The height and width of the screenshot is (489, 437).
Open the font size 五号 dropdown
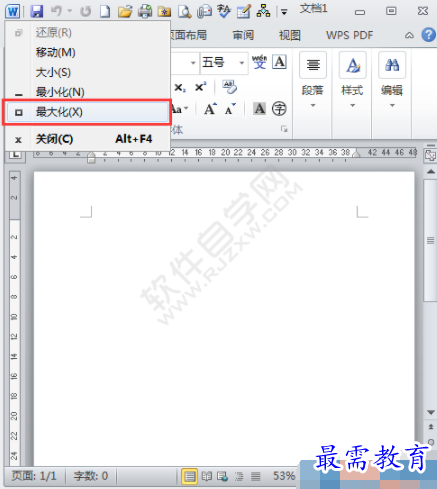[242, 63]
